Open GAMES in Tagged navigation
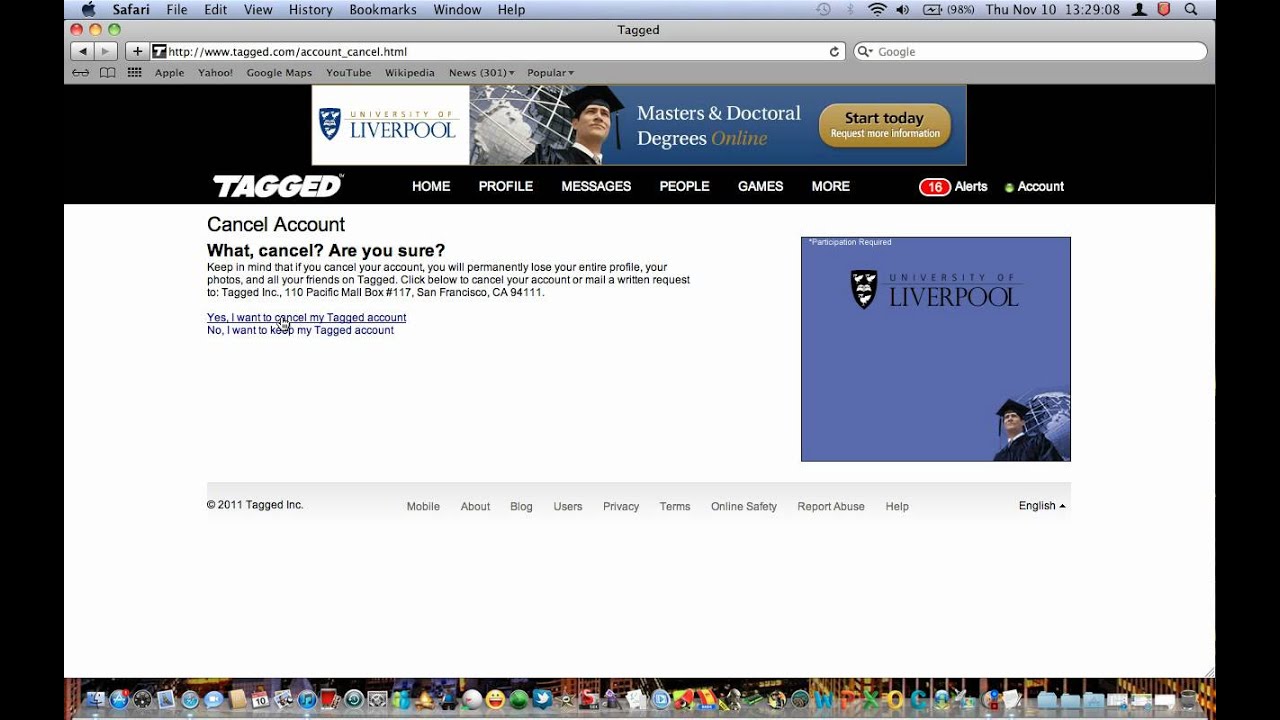The image size is (1280, 720). [760, 187]
